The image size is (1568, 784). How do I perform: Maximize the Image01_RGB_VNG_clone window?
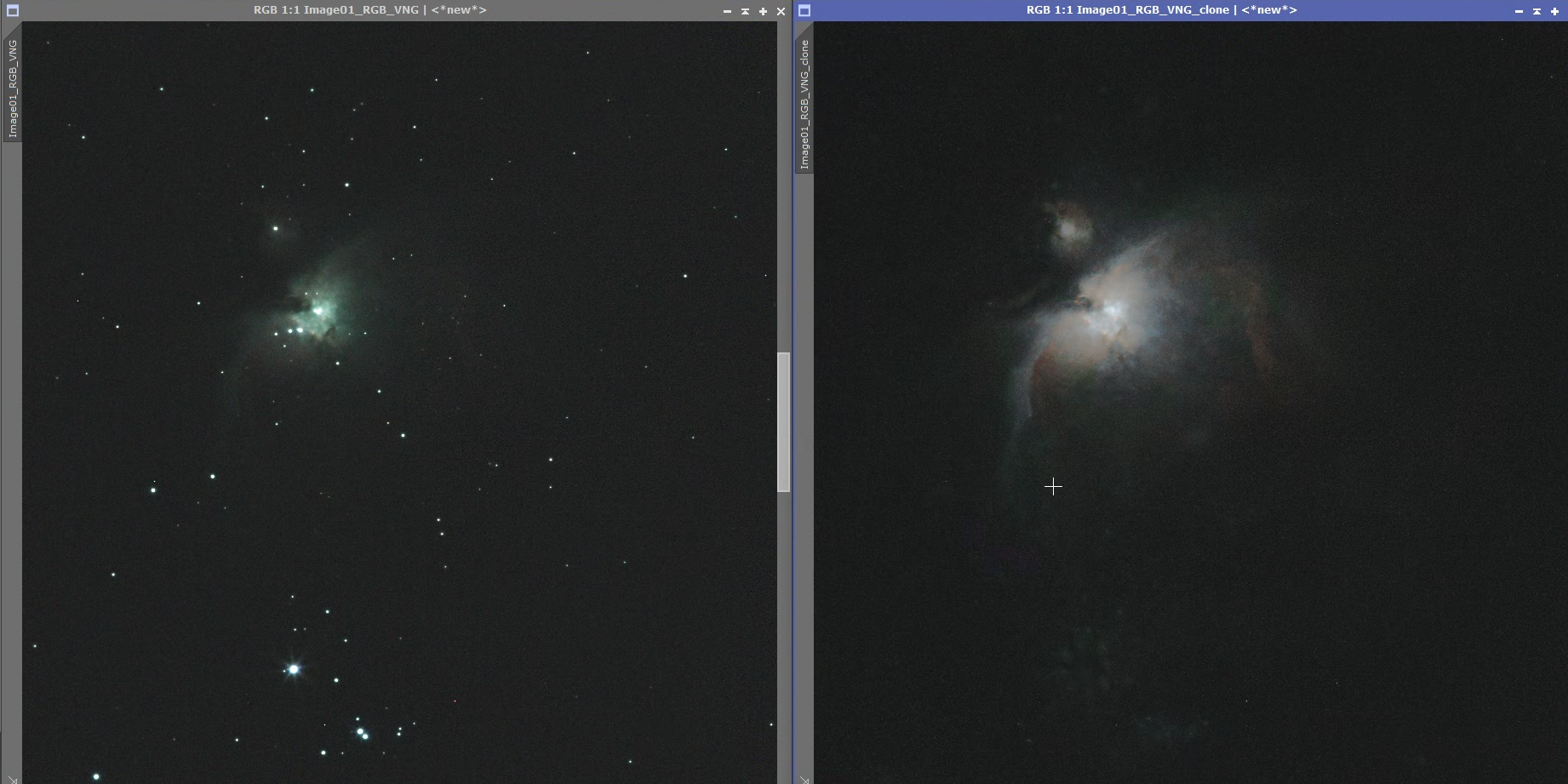[x=1554, y=11]
